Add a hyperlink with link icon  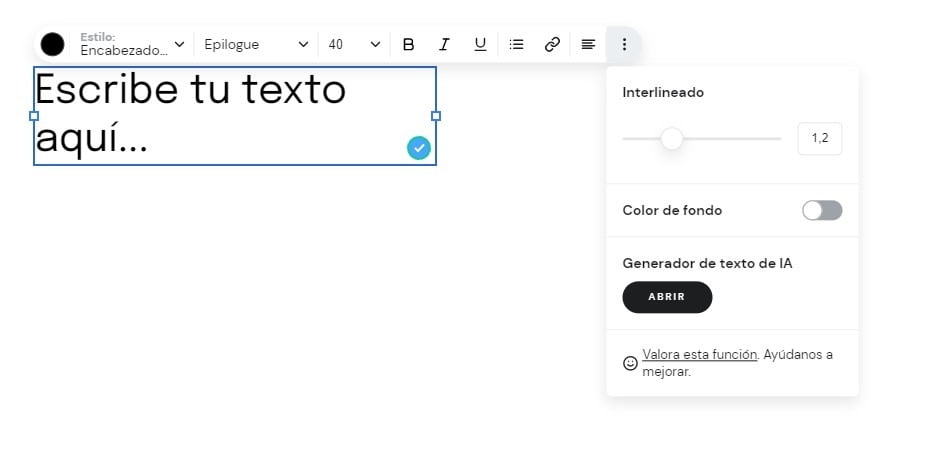pyautogui.click(x=552, y=44)
